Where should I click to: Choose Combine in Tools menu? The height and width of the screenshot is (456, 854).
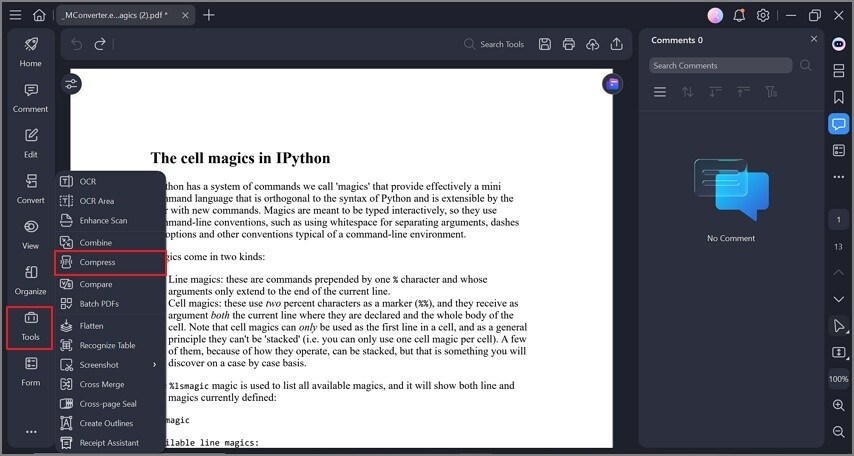pos(111,242)
